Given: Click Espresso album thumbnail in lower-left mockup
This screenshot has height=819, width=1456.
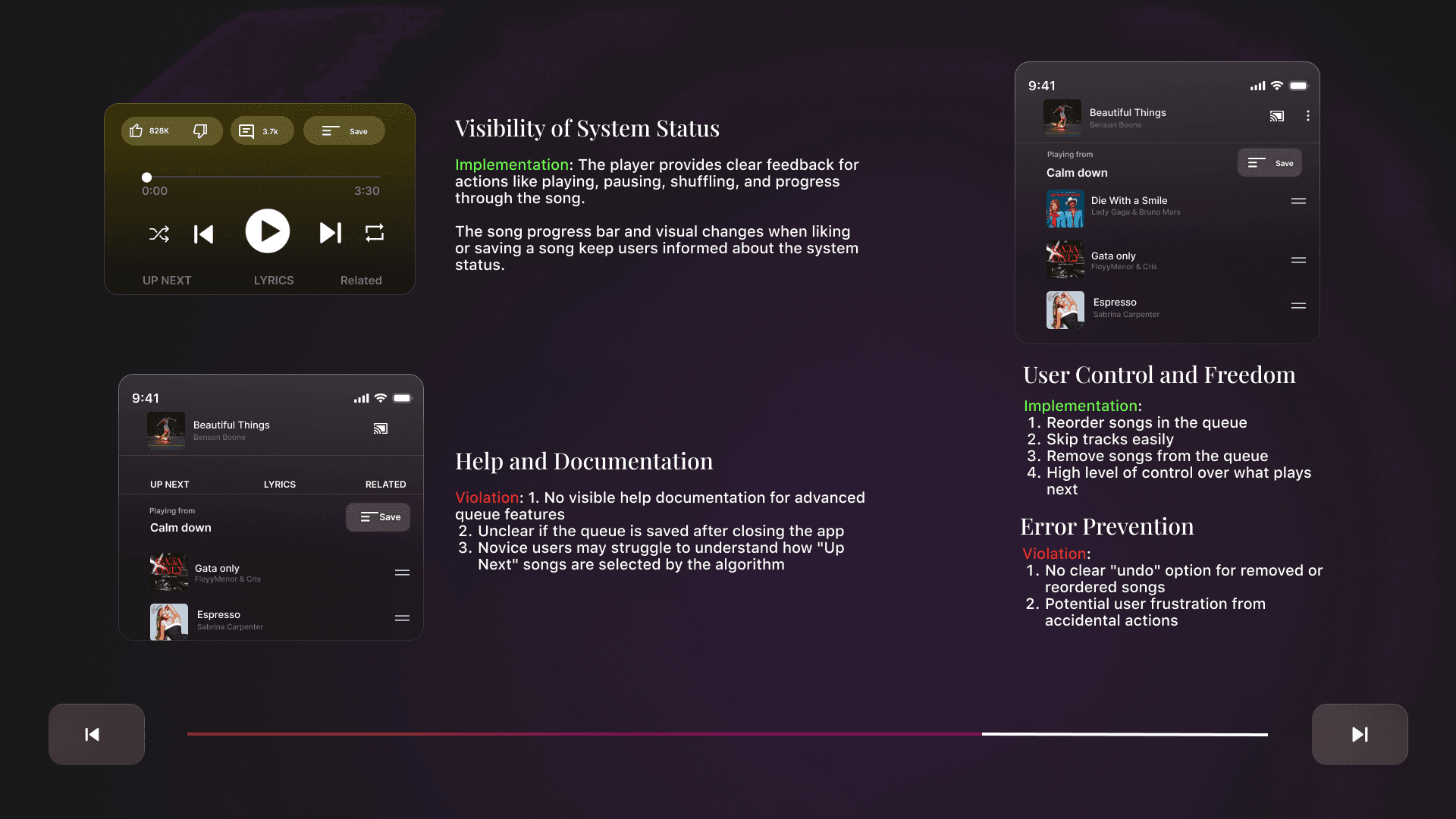Looking at the screenshot, I should [x=169, y=621].
